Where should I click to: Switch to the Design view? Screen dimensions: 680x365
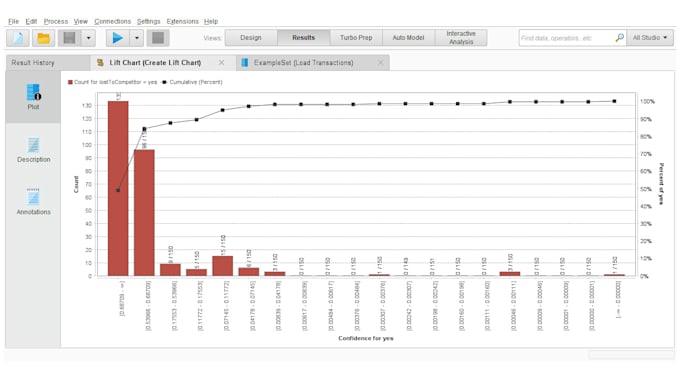[251, 38]
